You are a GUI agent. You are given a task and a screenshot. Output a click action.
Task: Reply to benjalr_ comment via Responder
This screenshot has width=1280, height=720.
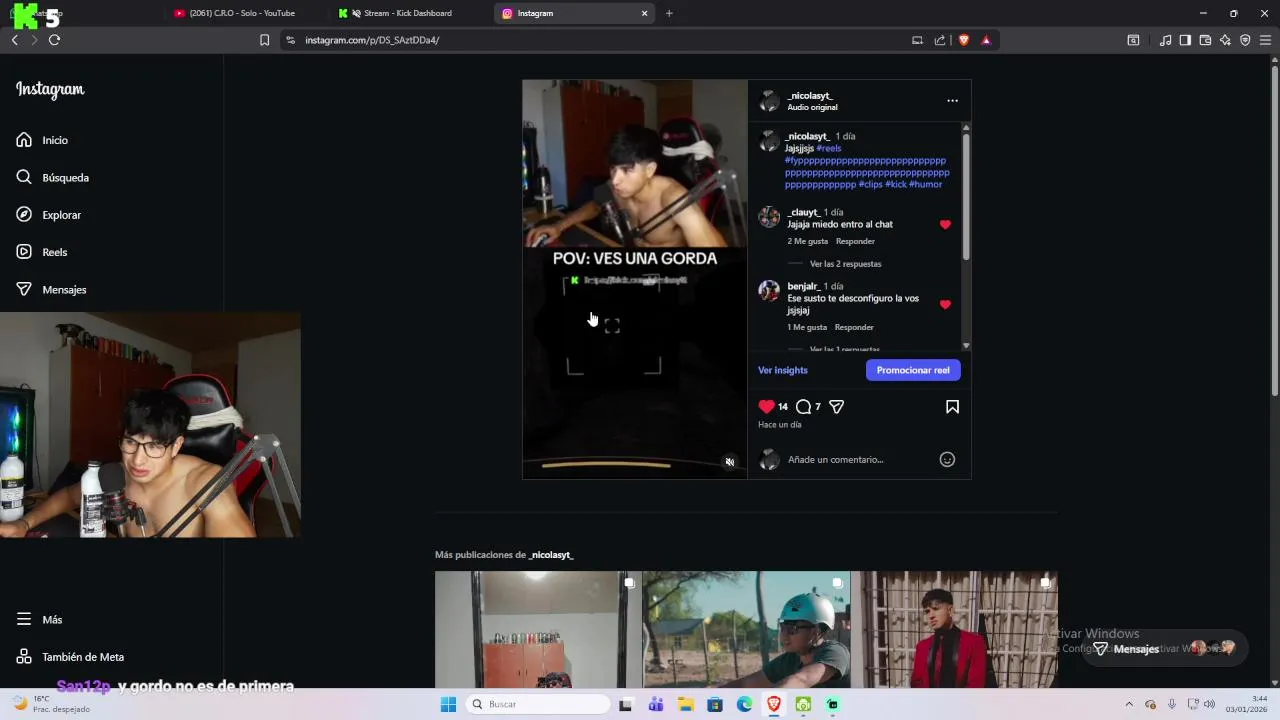pos(854,327)
